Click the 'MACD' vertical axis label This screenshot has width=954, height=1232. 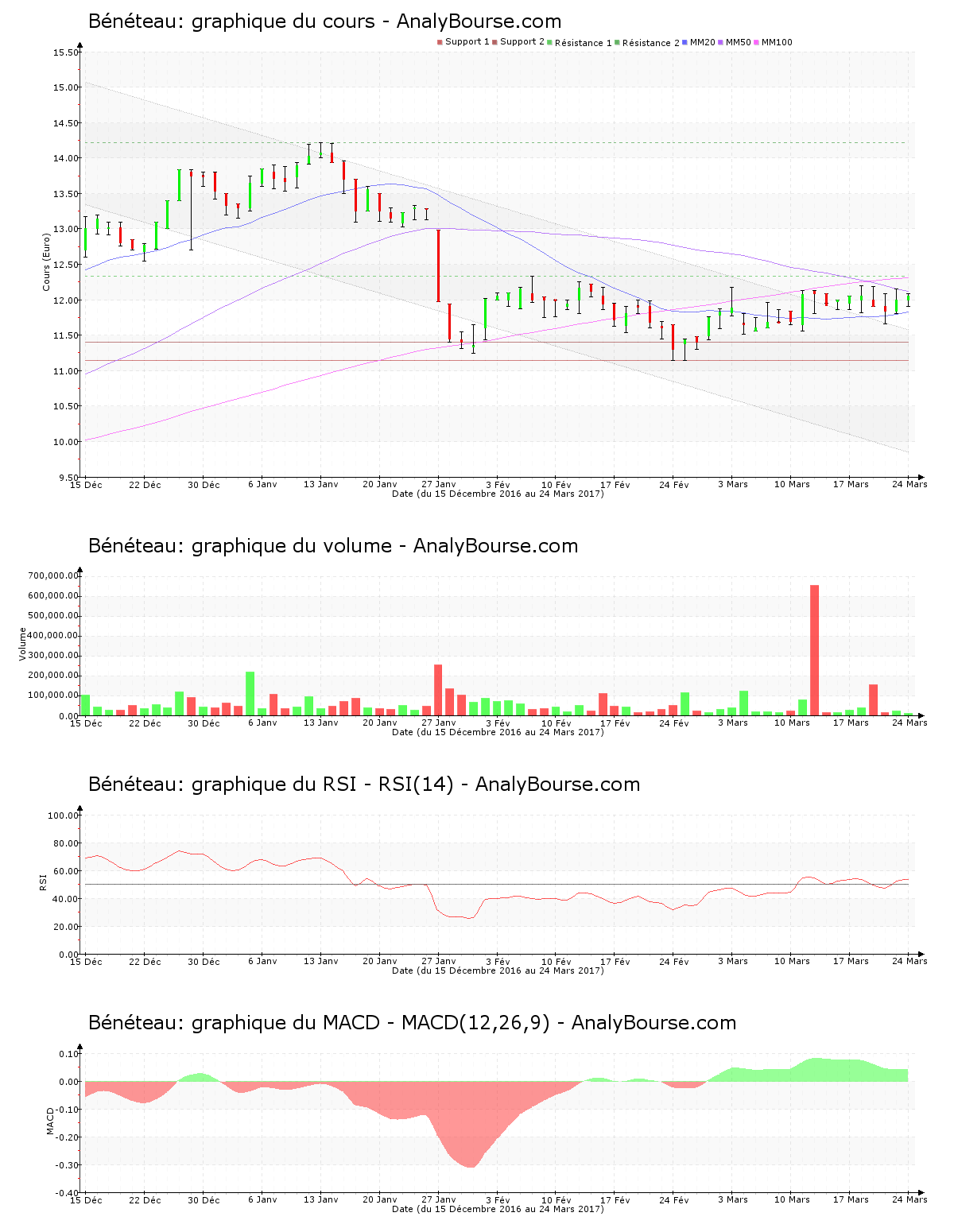[50, 1121]
